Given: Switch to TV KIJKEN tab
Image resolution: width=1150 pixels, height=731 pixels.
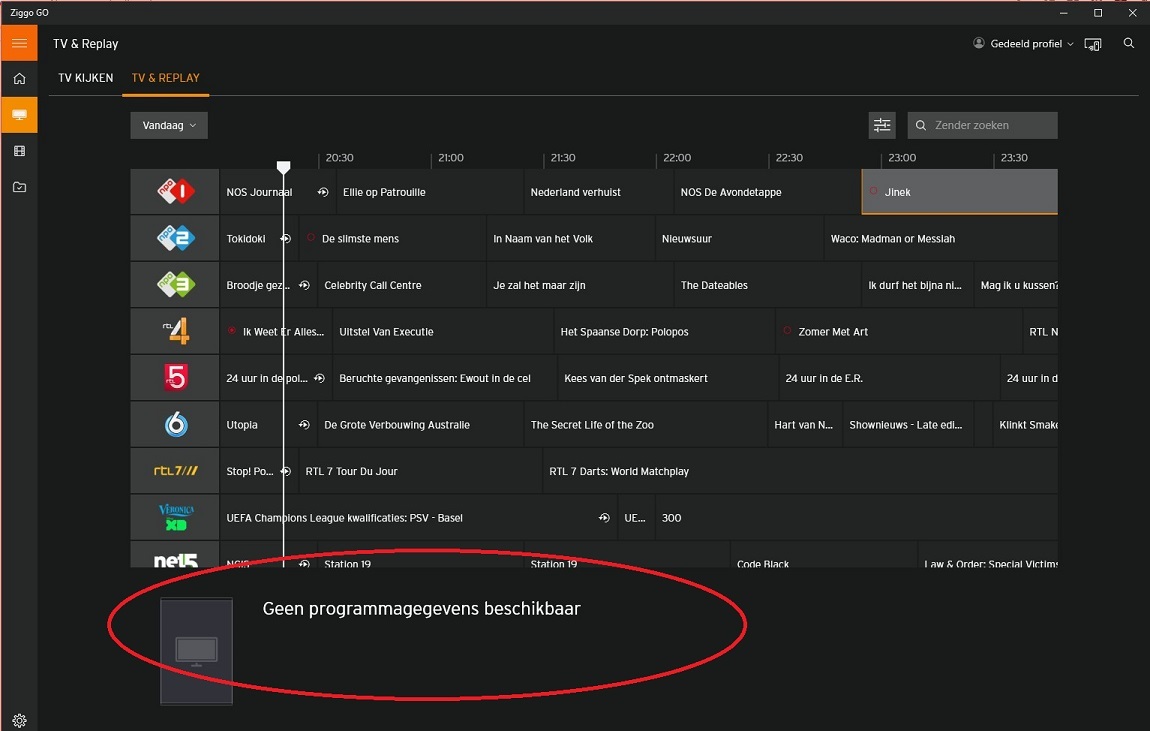Looking at the screenshot, I should (x=86, y=78).
